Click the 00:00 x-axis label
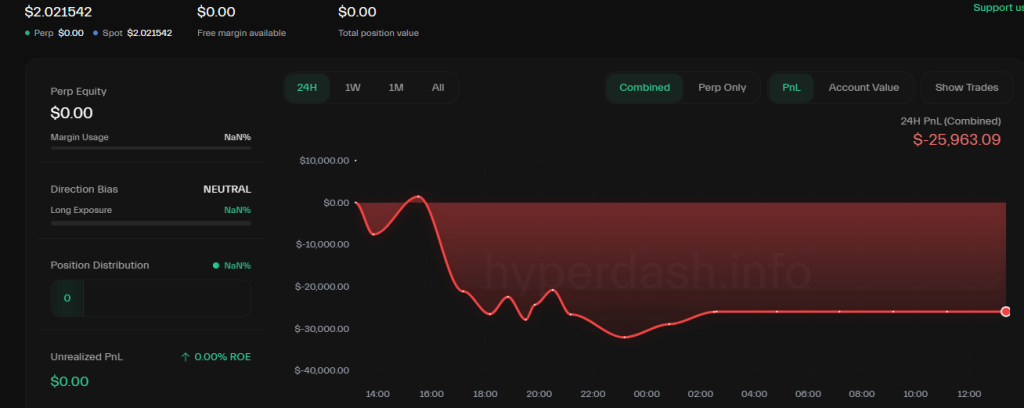Viewport: 1024px width, 408px height. (647, 394)
